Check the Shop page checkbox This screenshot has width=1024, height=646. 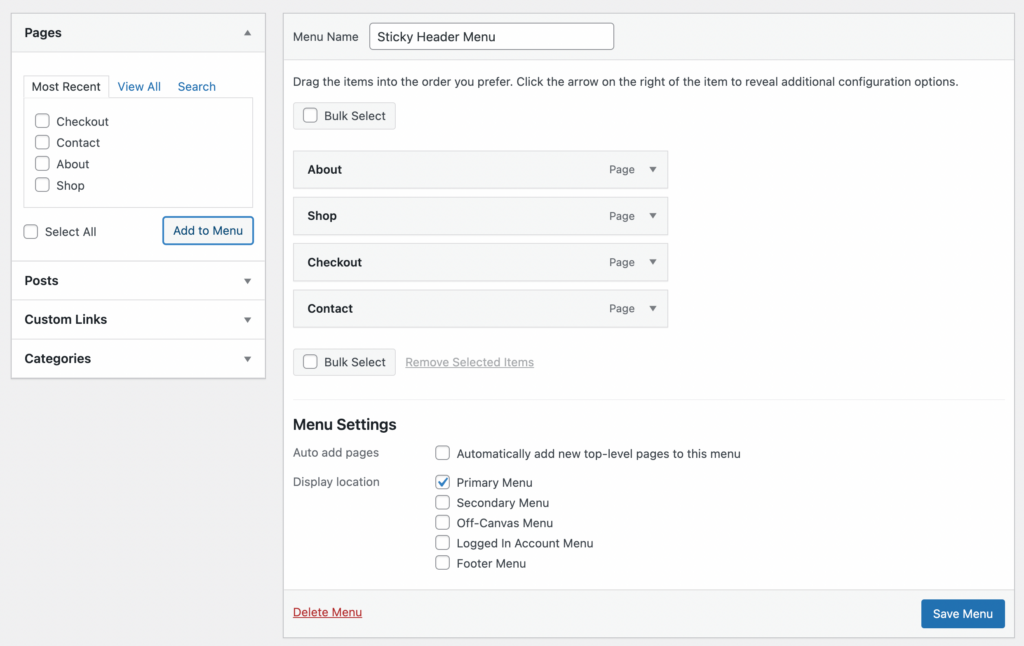[x=42, y=185]
